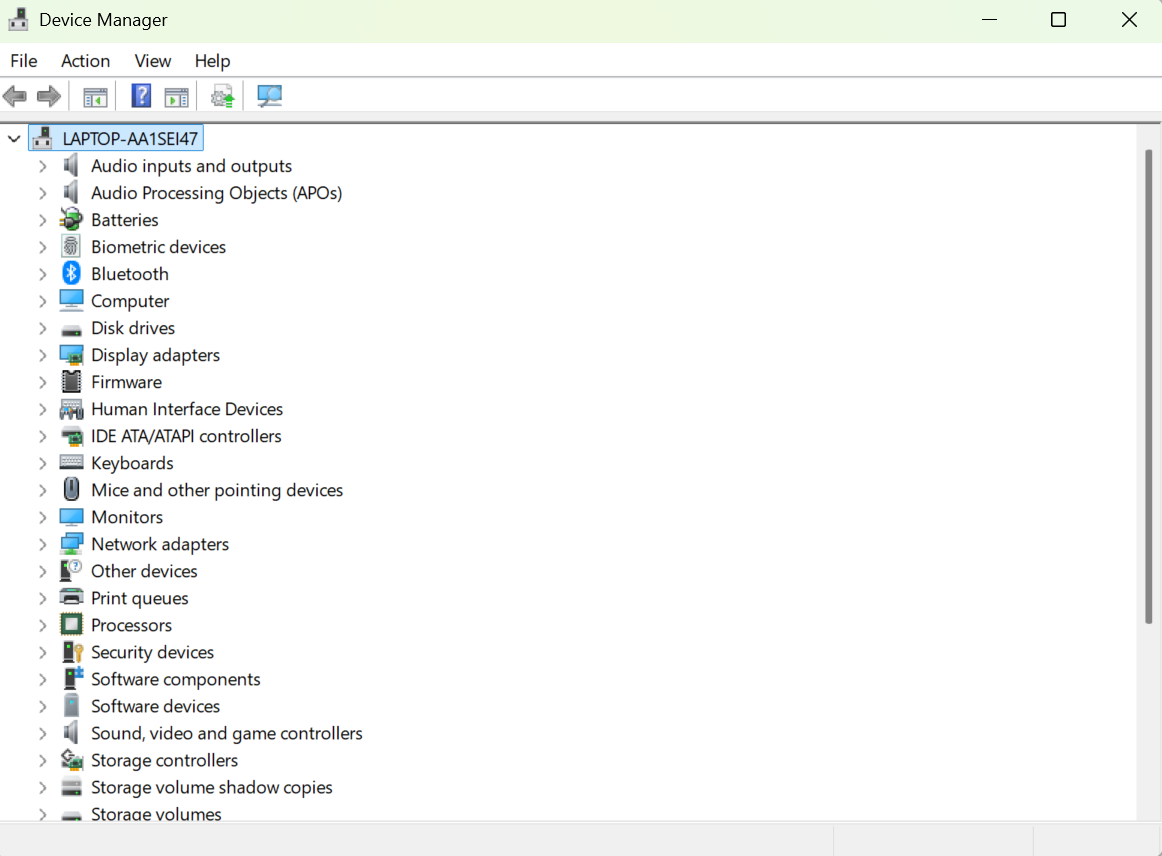The image size is (1162, 856).
Task: Click the Keyboards category icon
Action: point(71,462)
